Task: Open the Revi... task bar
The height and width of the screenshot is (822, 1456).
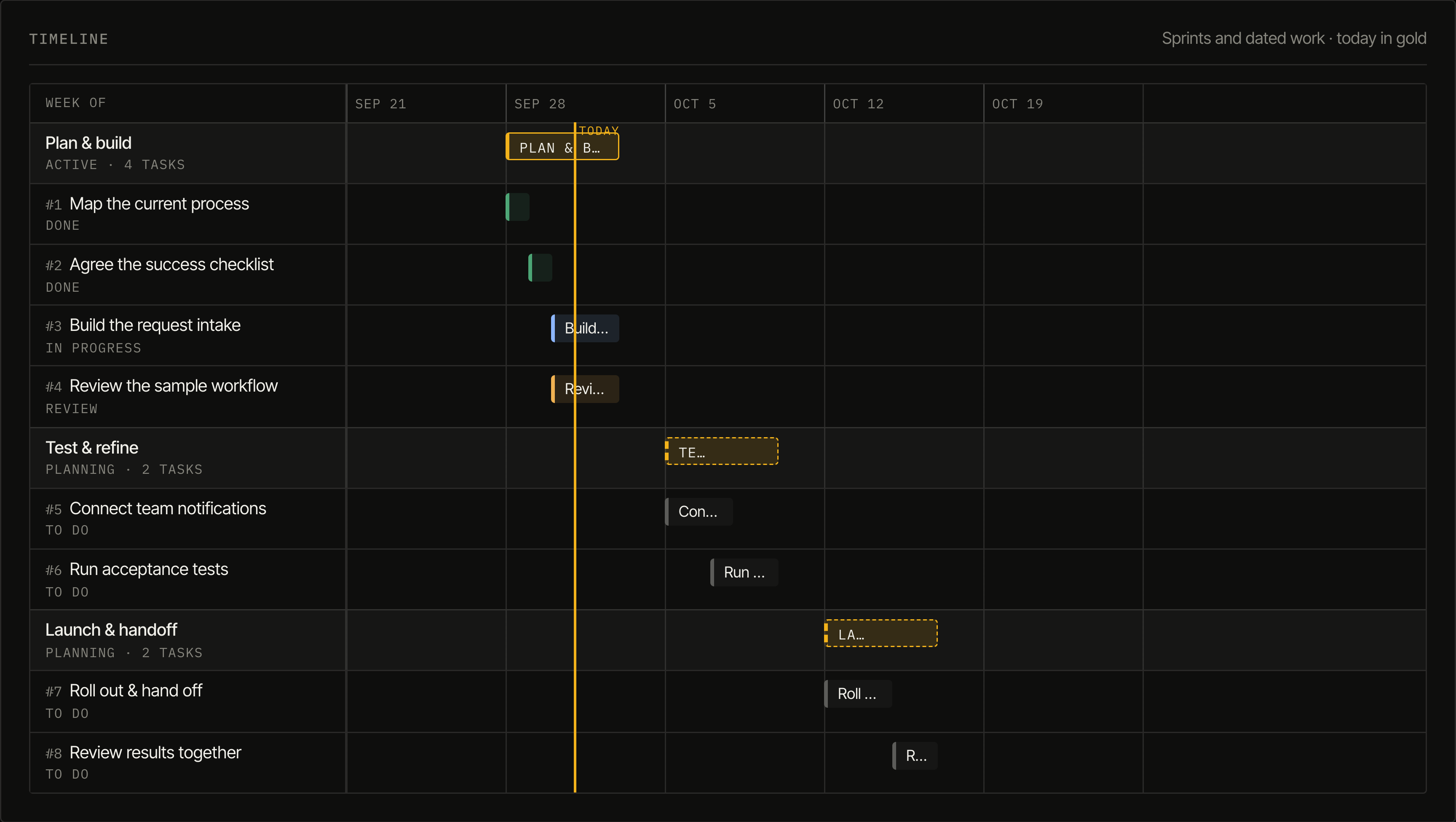Action: coord(585,389)
